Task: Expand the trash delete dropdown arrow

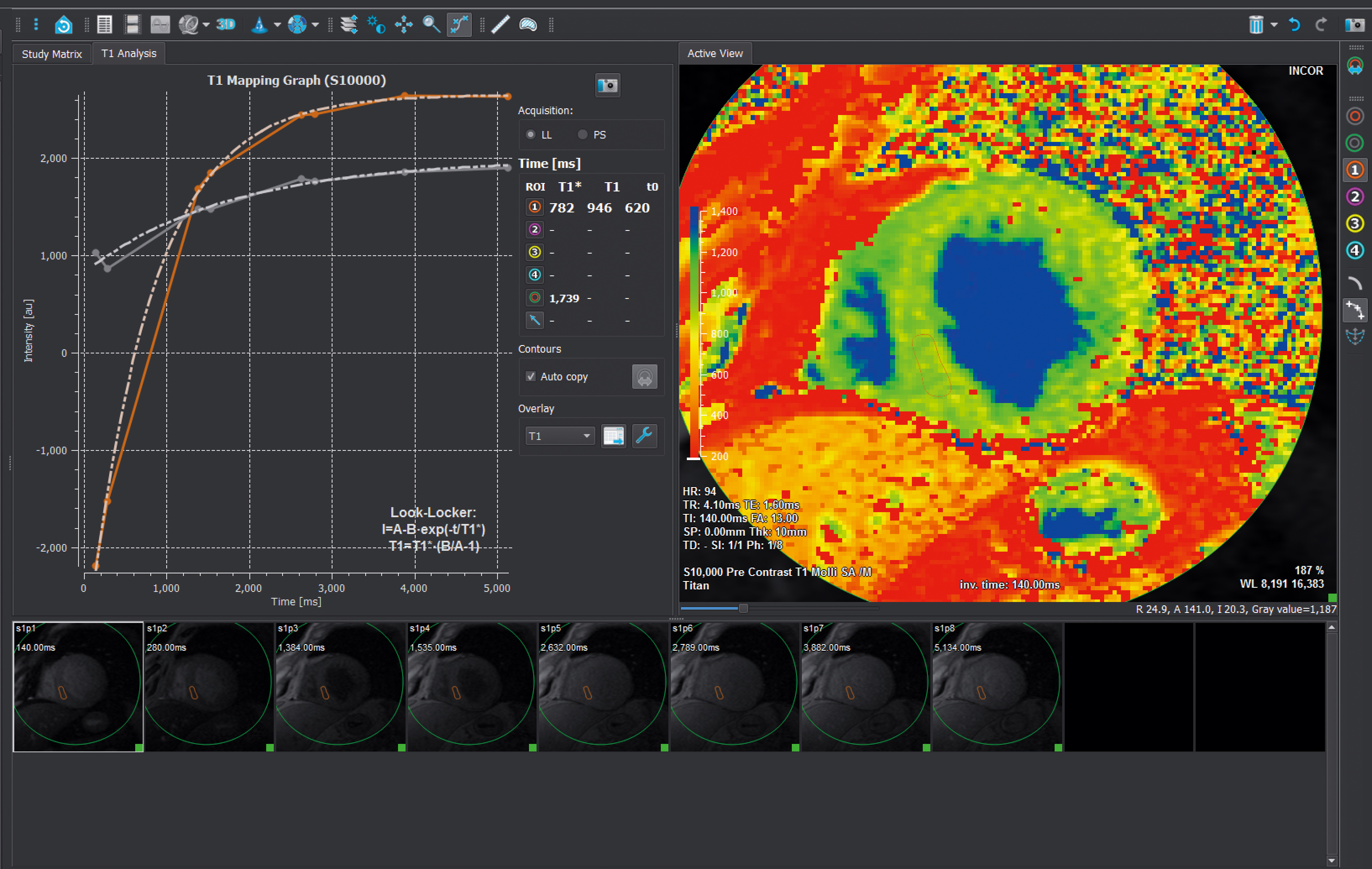Action: tap(1274, 24)
